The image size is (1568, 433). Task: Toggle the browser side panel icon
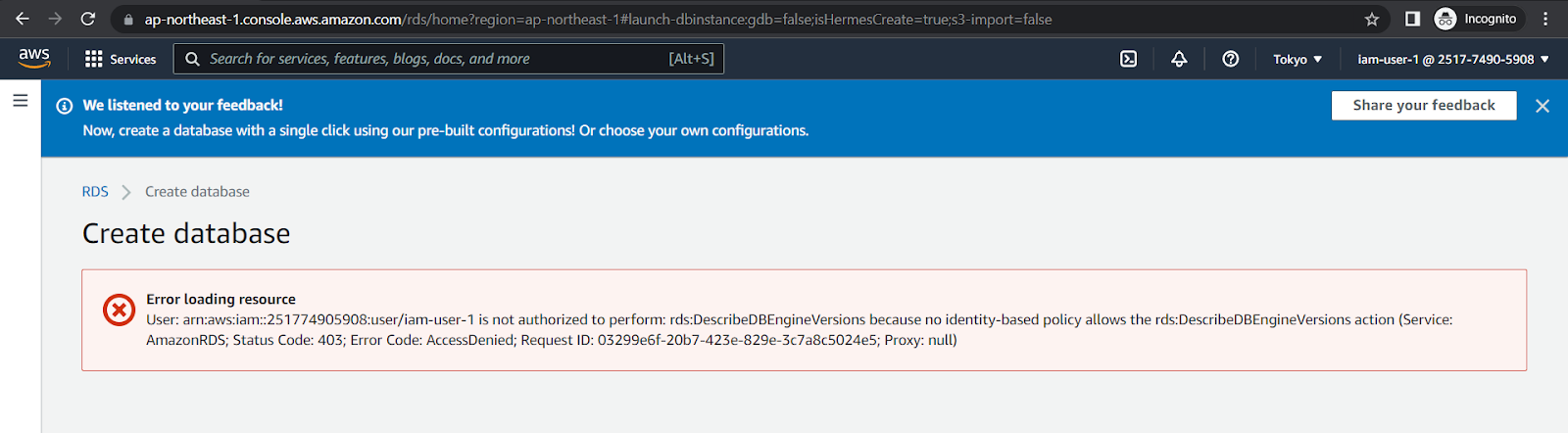tap(1412, 19)
